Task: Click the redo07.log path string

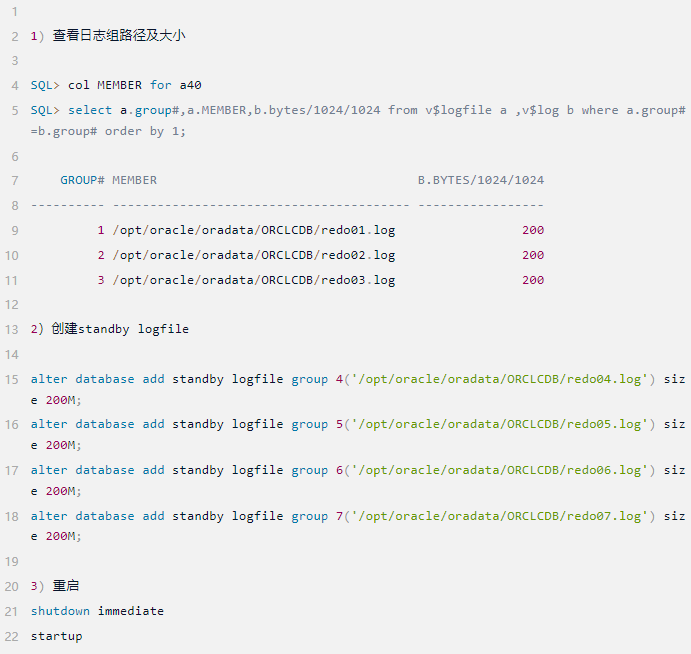Action: (x=497, y=516)
